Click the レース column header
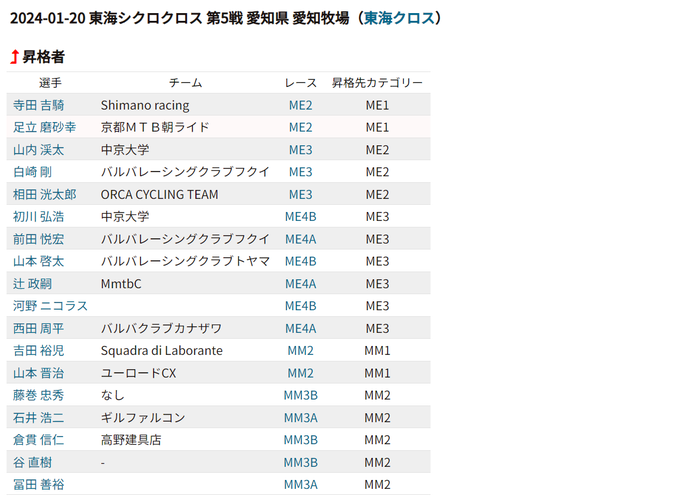 (301, 83)
